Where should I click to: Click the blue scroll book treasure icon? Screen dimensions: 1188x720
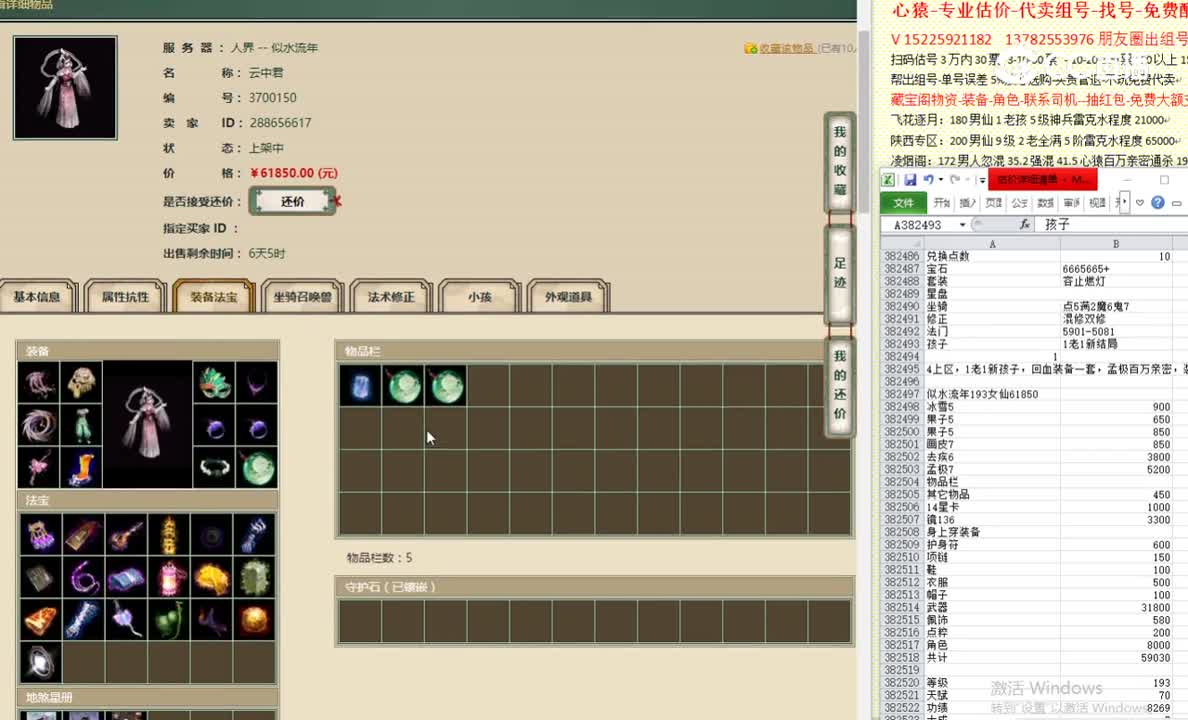(x=126, y=578)
